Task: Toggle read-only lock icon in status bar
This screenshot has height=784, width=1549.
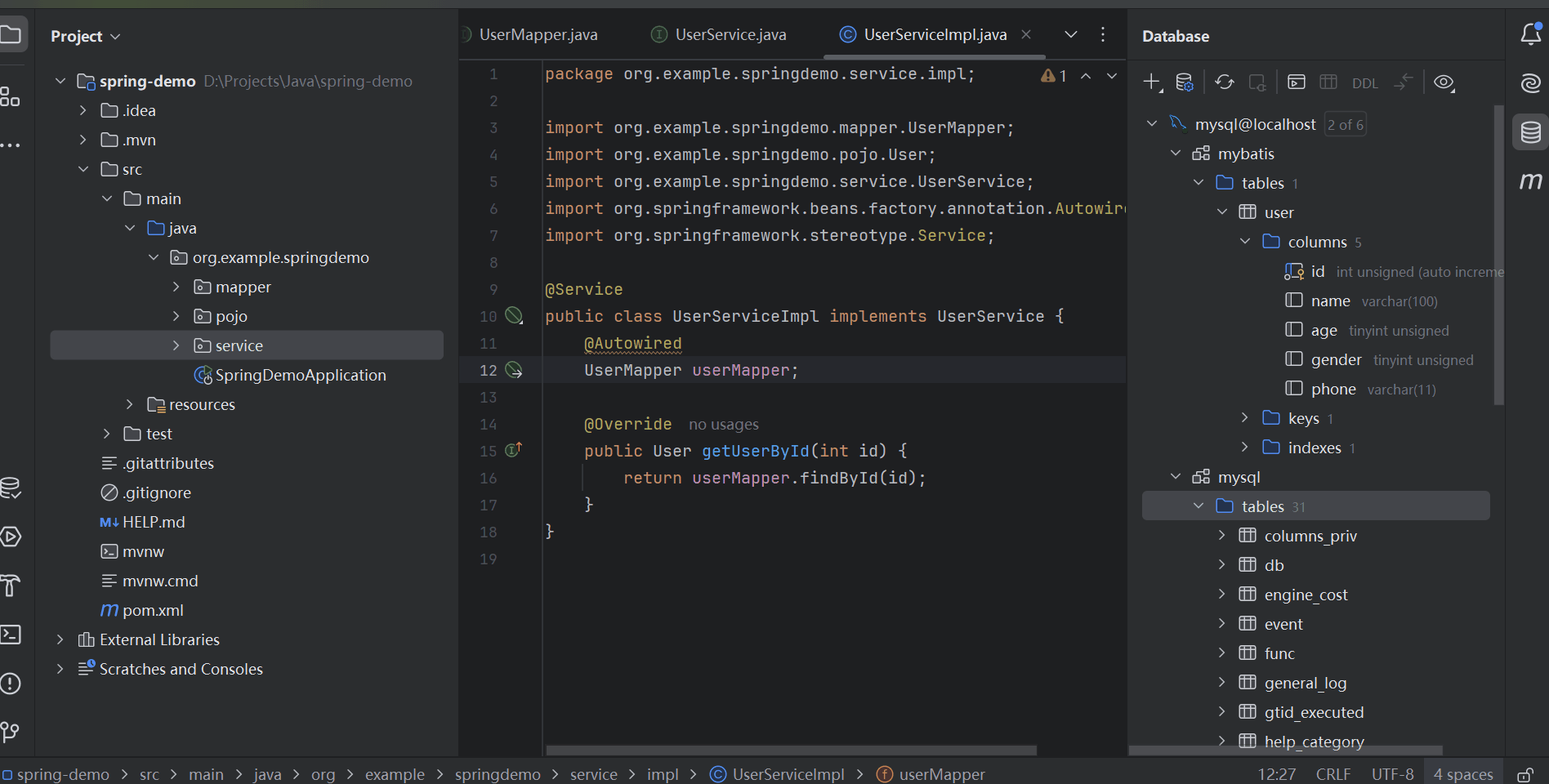Action: (x=1525, y=774)
